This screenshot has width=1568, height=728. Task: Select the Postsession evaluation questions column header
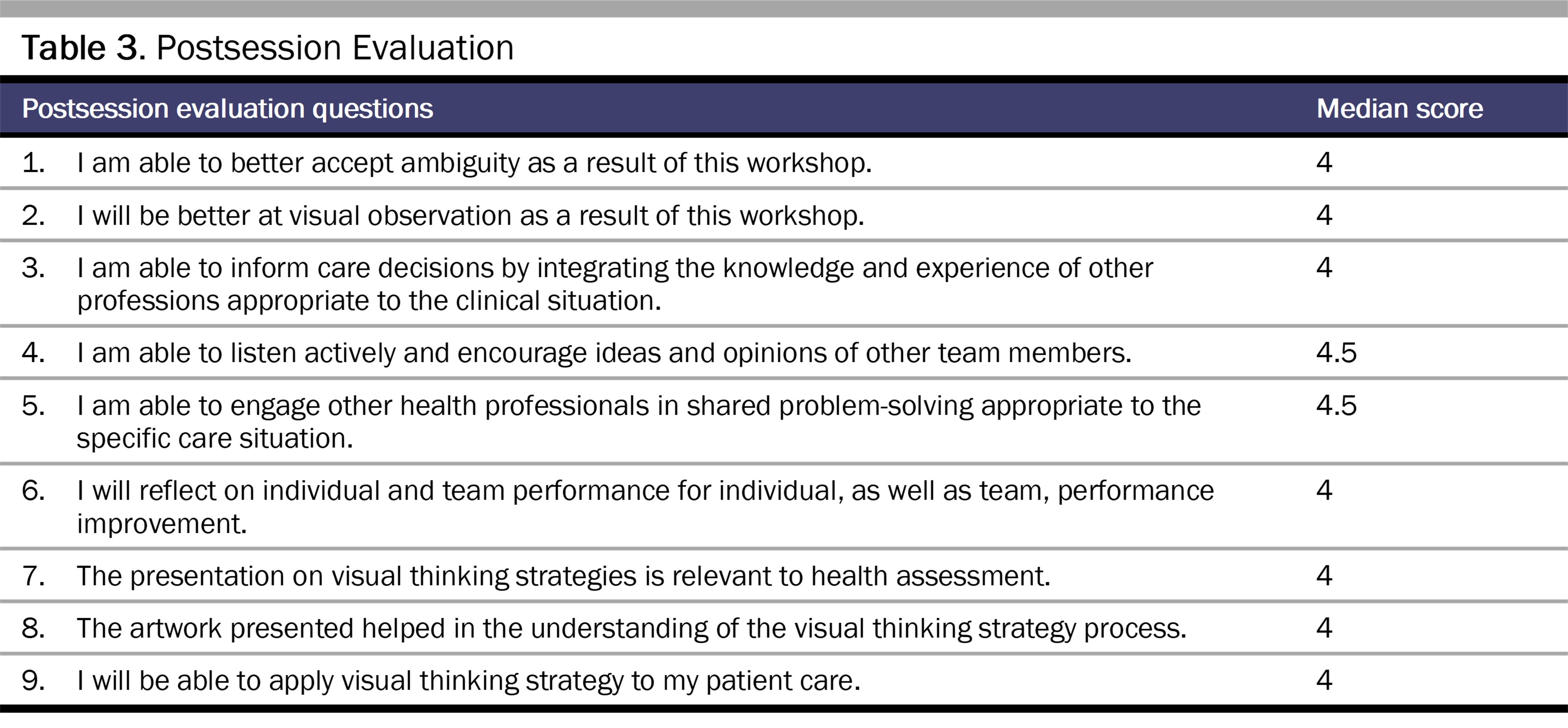[x=227, y=109]
